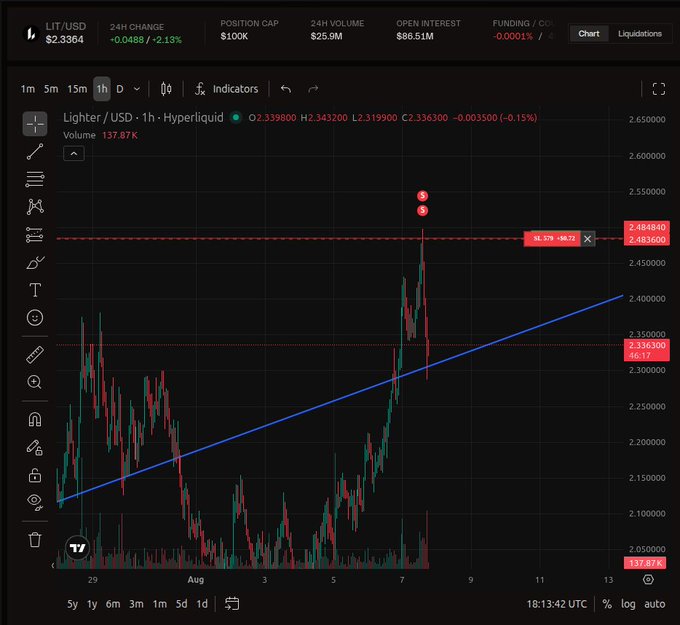
Task: Select the D daily timeframe
Action: (x=120, y=89)
